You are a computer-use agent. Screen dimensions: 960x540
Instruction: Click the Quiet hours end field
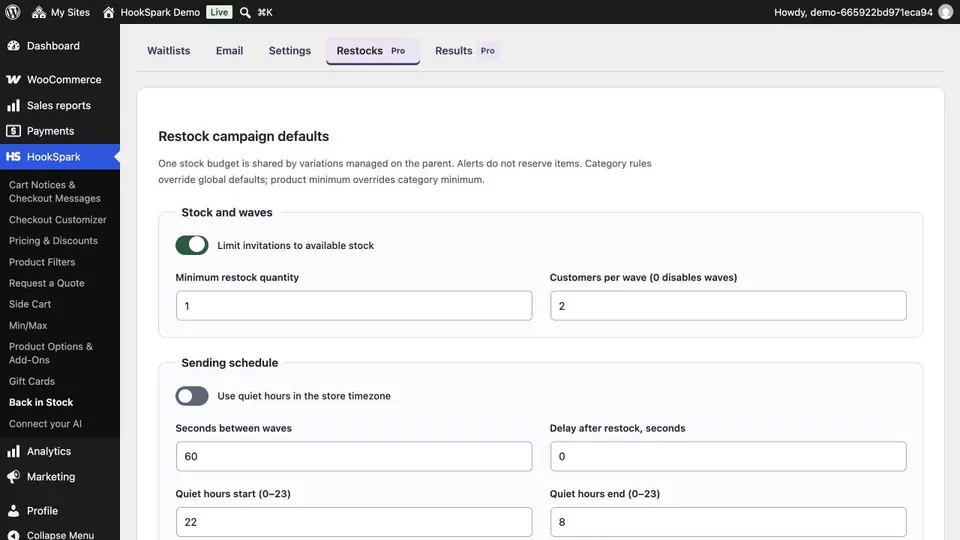[x=728, y=522]
